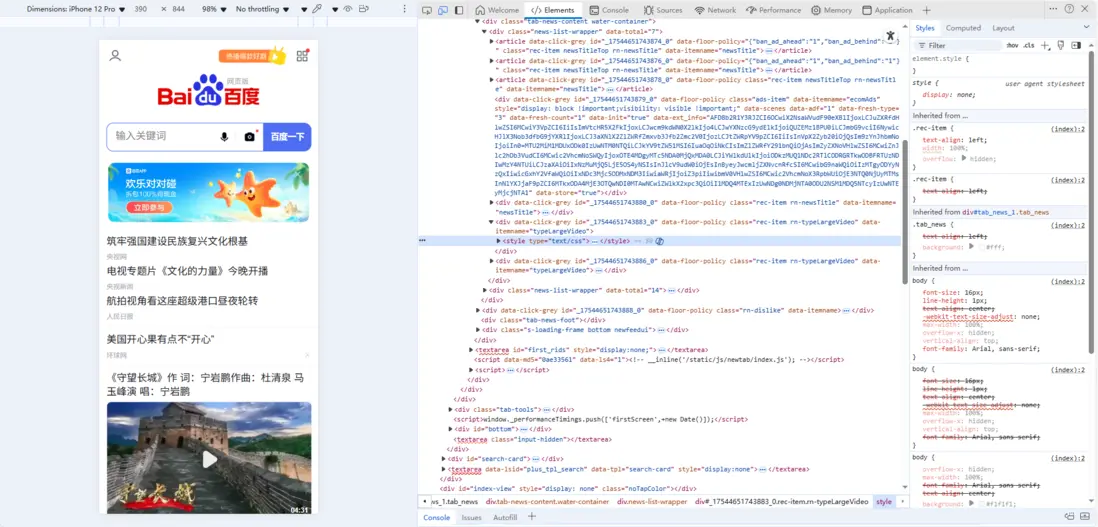
Task: Click the camera search icon in Baidu
Action: pyautogui.click(x=250, y=136)
